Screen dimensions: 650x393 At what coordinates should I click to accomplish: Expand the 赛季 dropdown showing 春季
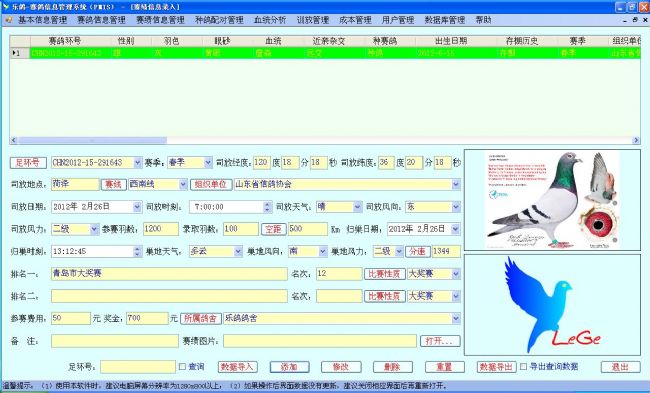click(208, 163)
